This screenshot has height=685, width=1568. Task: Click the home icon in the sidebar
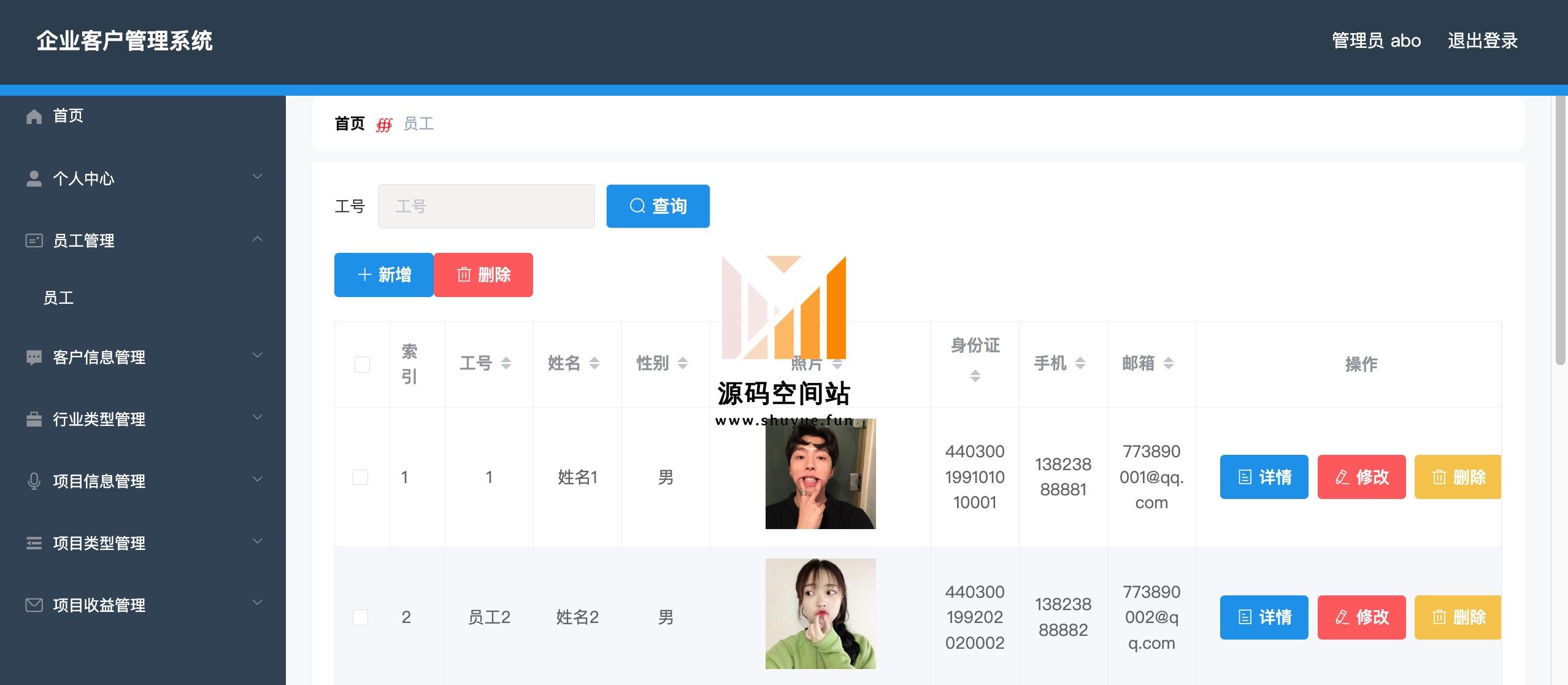(34, 116)
